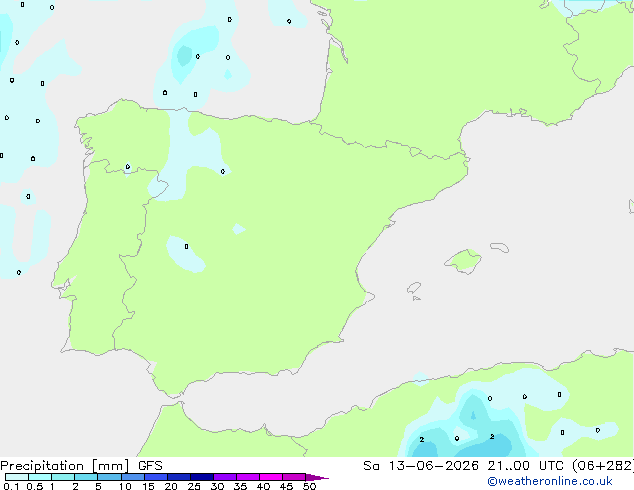The image size is (634, 490).
Task: Click the '50' legend scale label
Action: point(309,486)
